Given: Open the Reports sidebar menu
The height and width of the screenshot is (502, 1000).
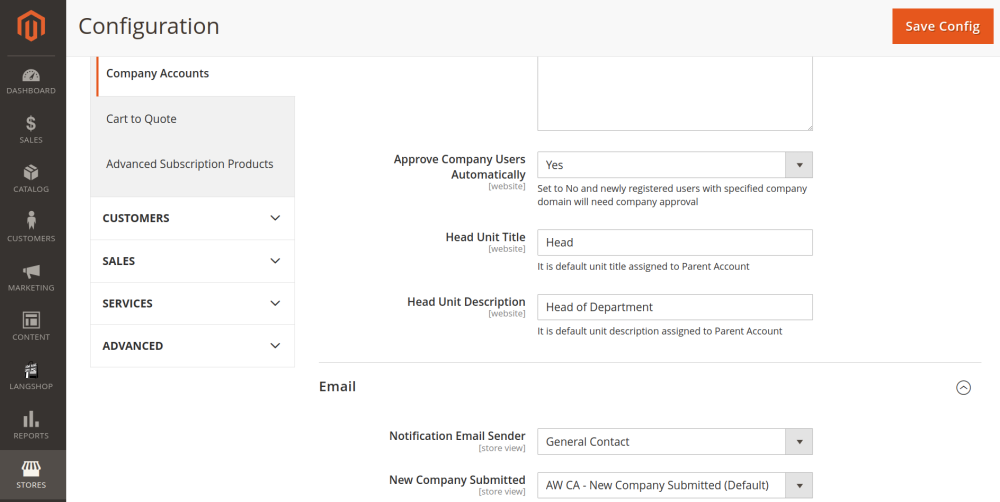Looking at the screenshot, I should [31, 425].
